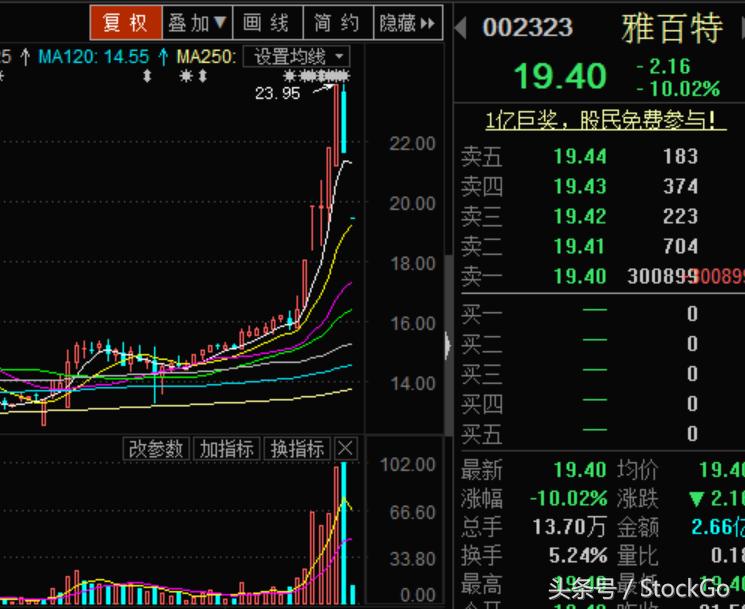Click the MA250 moving average label
745x609 pixels.
[x=206, y=57]
